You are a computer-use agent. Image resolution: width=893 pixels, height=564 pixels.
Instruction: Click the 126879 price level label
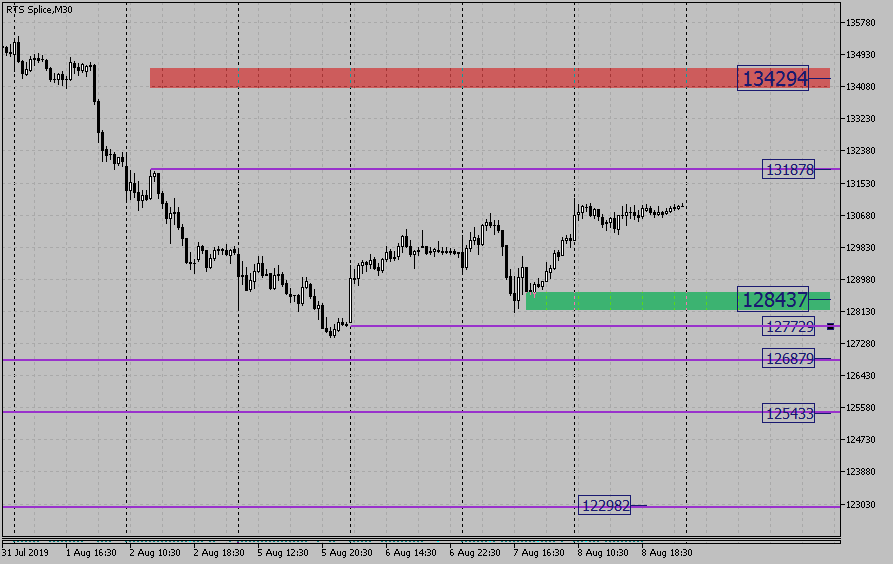(x=788, y=359)
